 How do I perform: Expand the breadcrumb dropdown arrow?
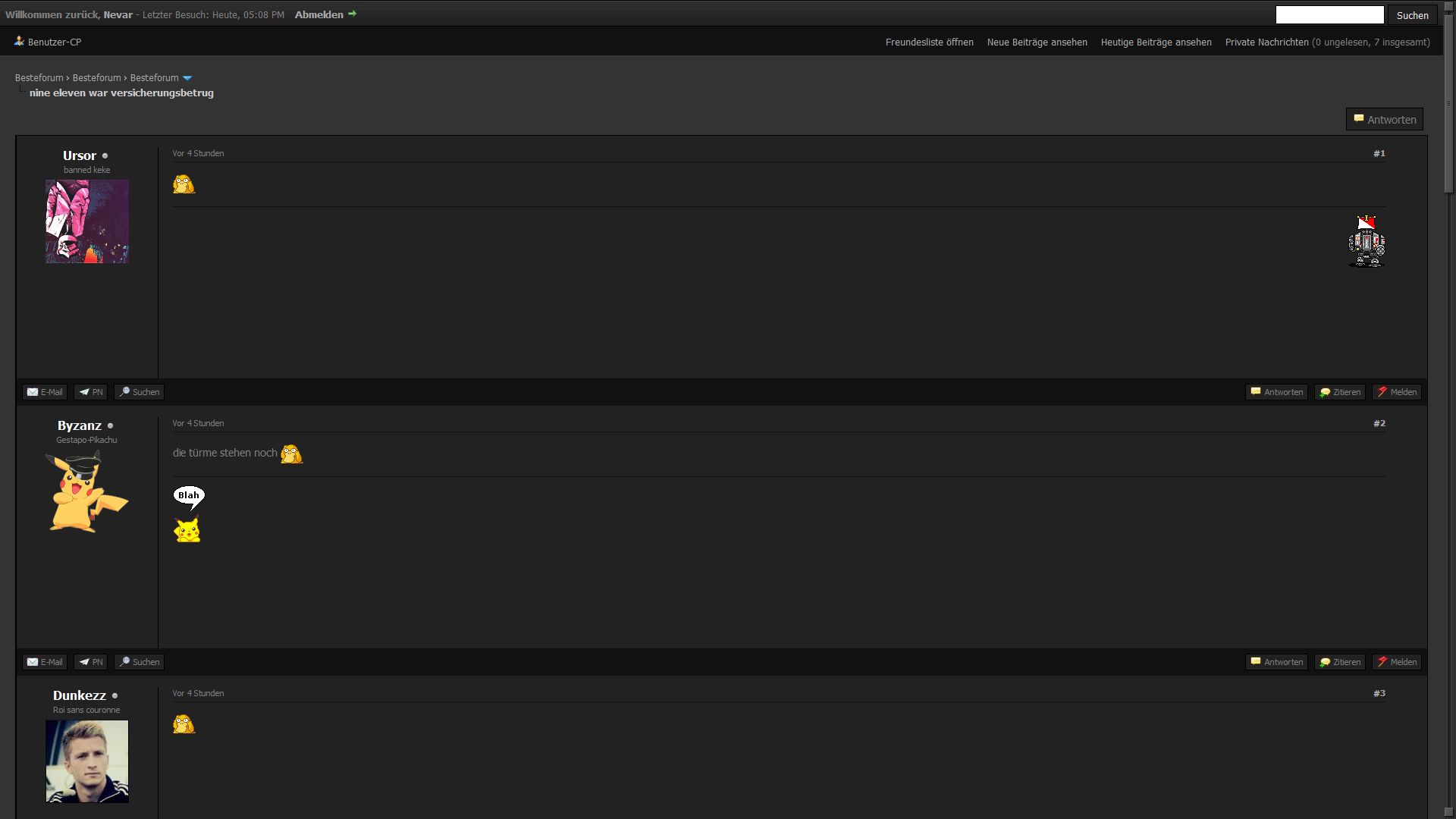pyautogui.click(x=187, y=78)
